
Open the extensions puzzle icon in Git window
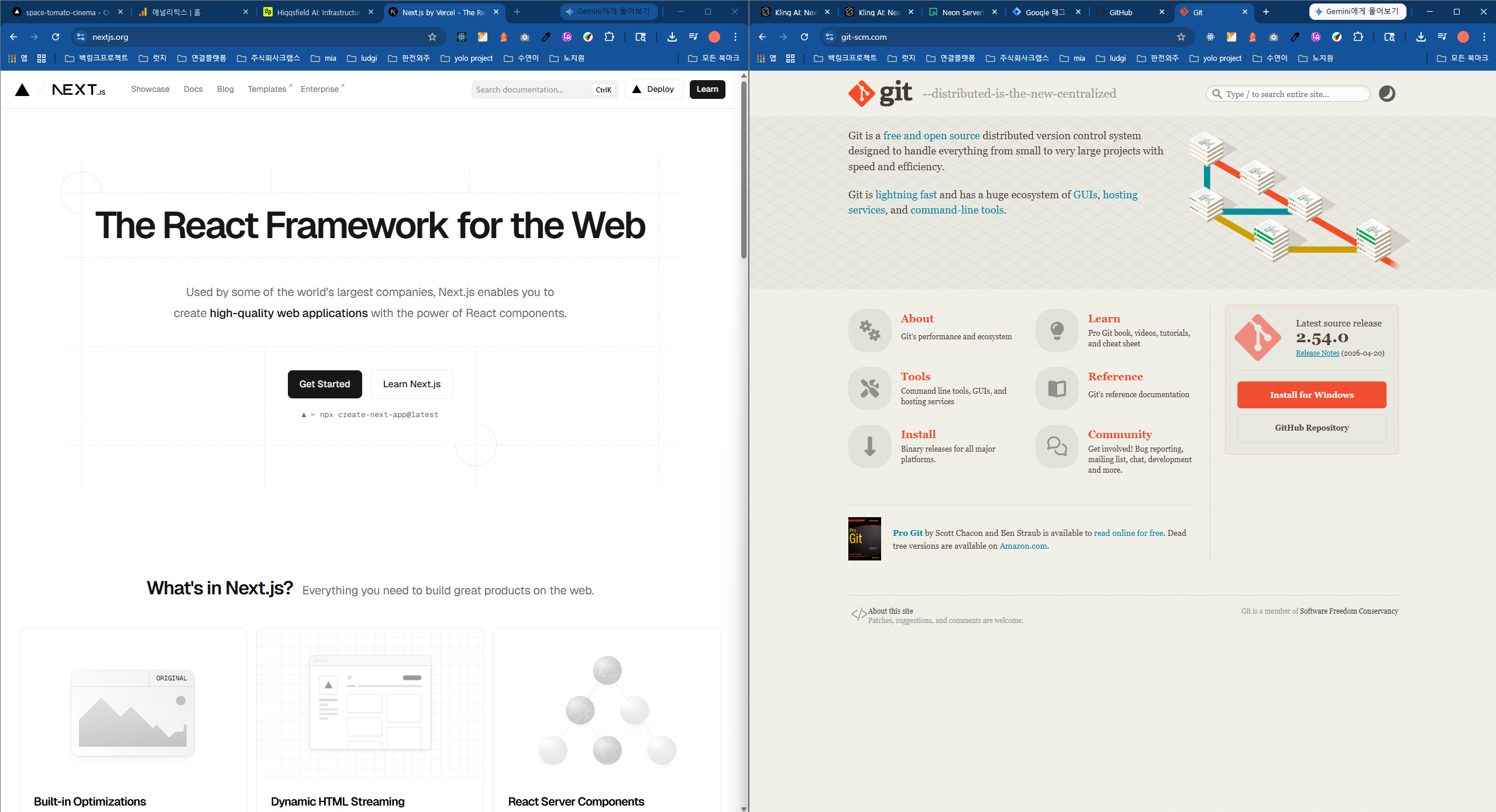1358,37
